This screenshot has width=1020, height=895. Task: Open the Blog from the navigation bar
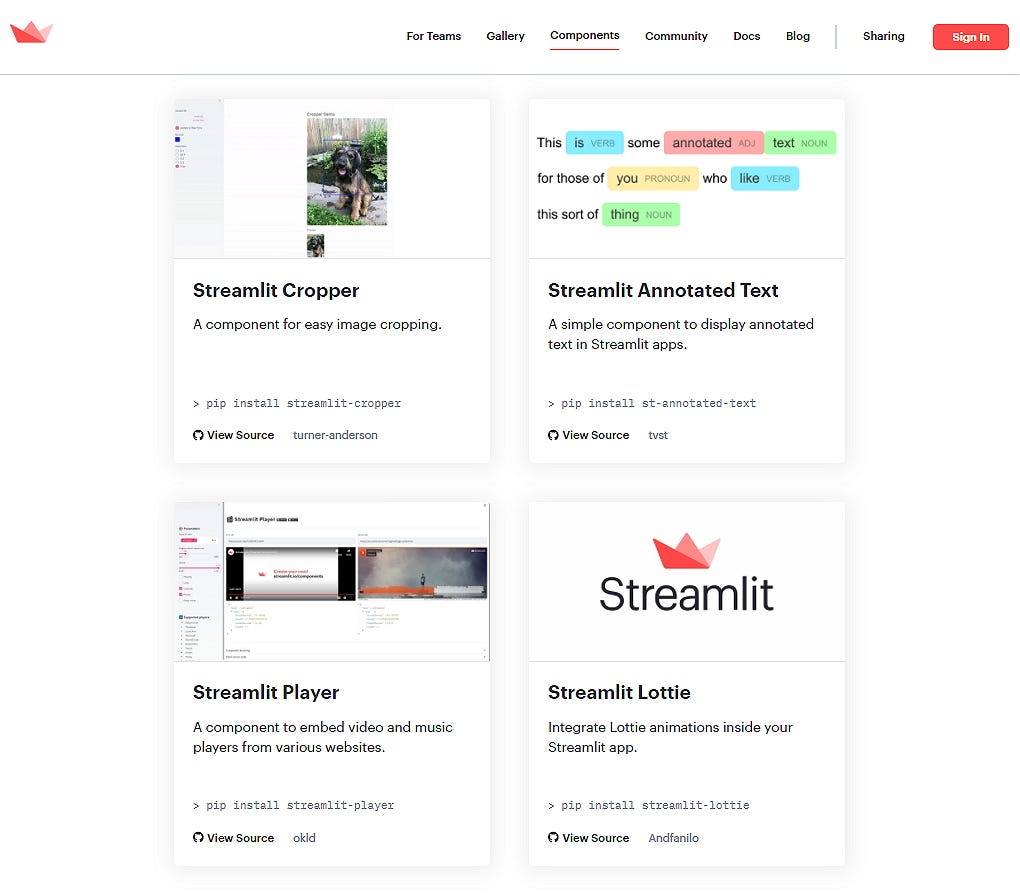point(797,36)
